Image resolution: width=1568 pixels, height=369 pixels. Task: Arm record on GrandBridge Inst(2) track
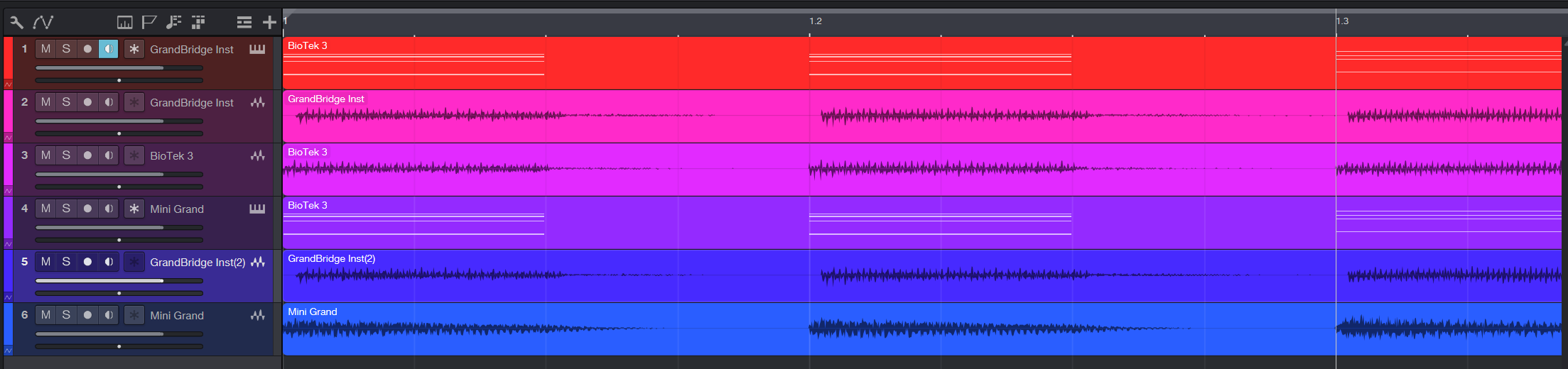pyautogui.click(x=87, y=262)
